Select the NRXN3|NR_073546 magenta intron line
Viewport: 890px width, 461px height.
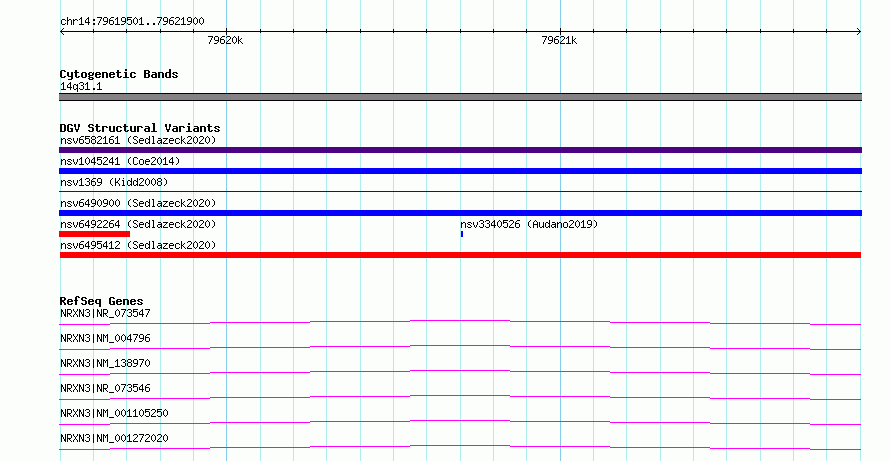click(x=460, y=397)
